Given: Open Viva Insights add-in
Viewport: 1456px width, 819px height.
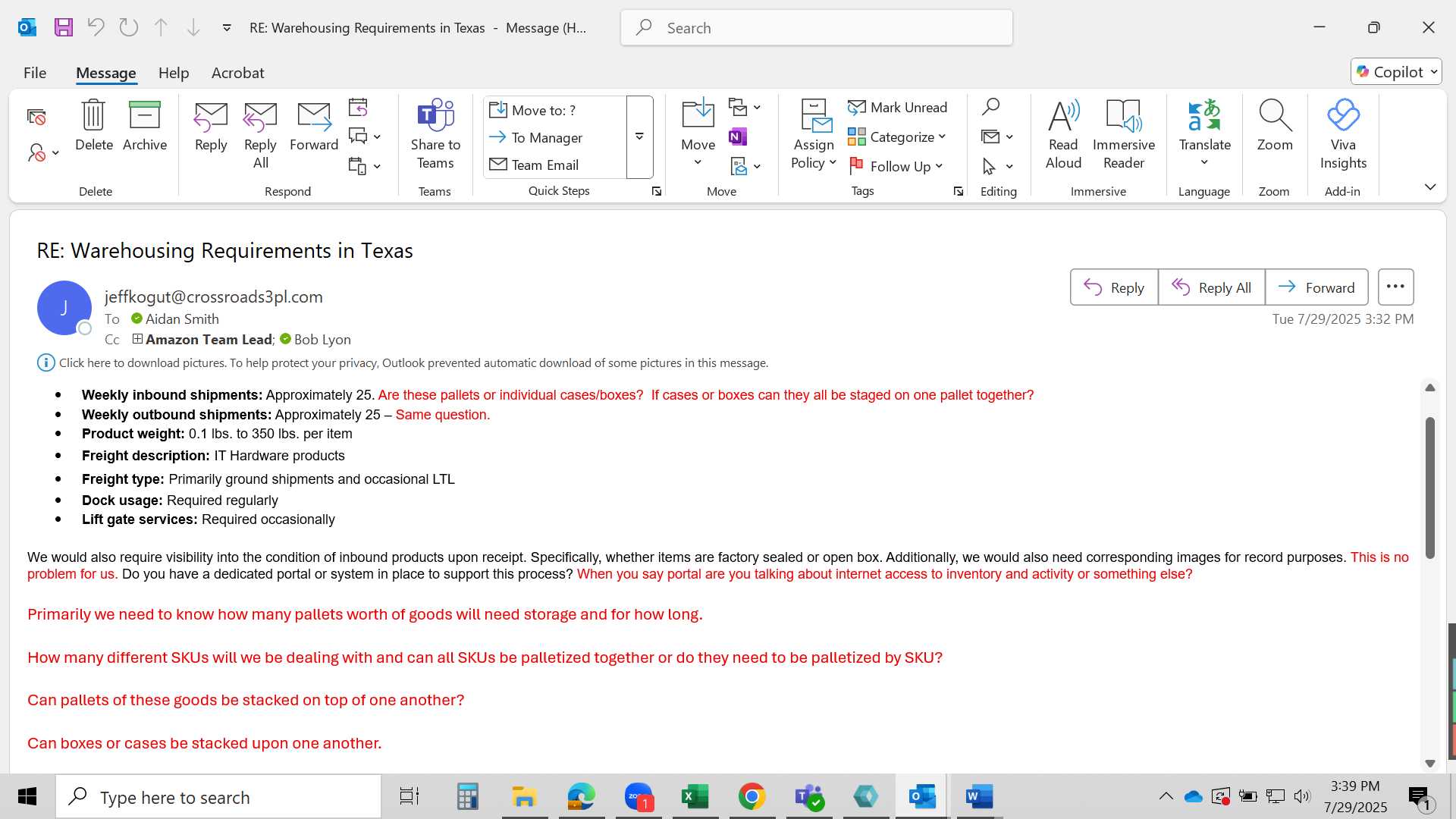Looking at the screenshot, I should (1343, 135).
